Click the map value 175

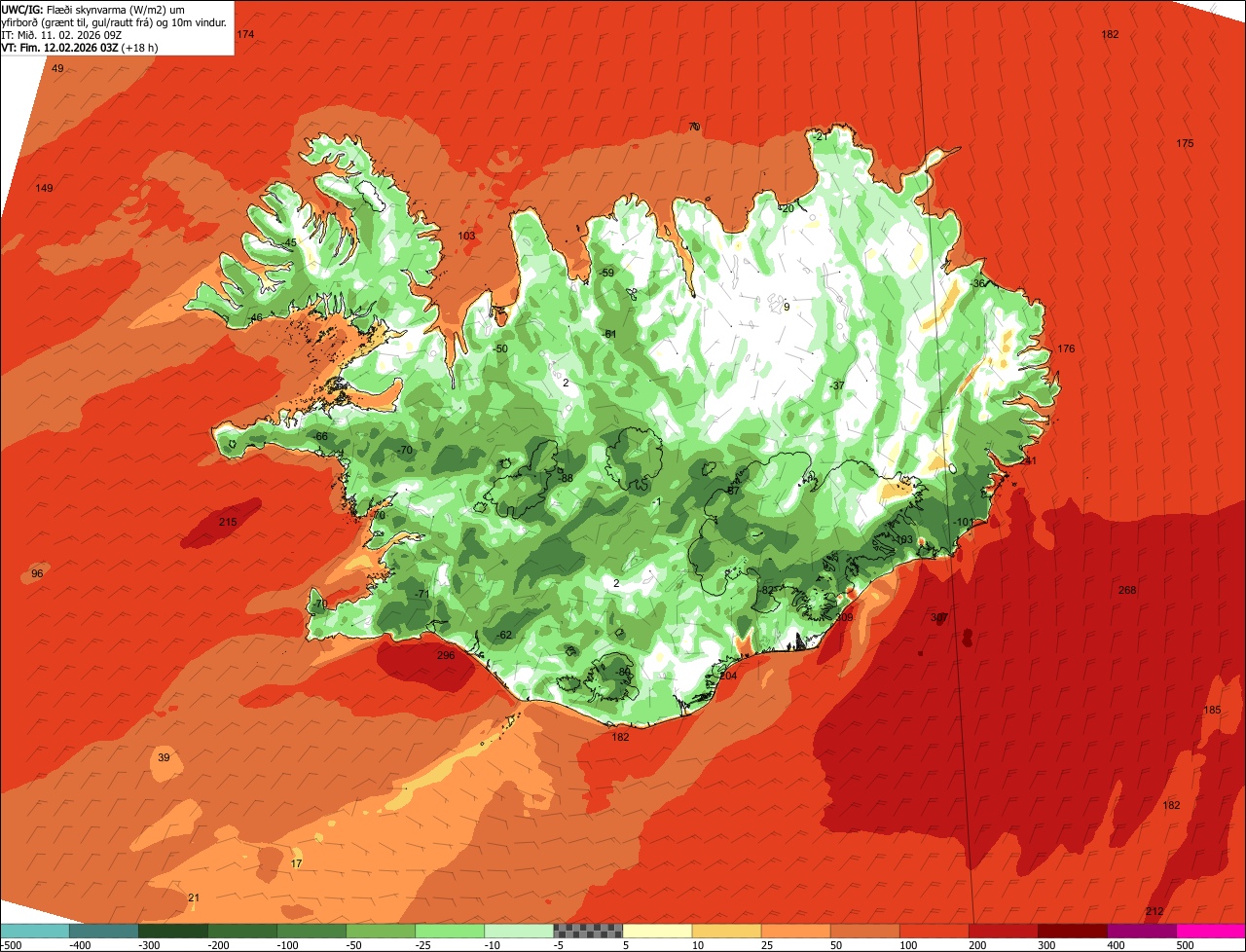pyautogui.click(x=1185, y=143)
